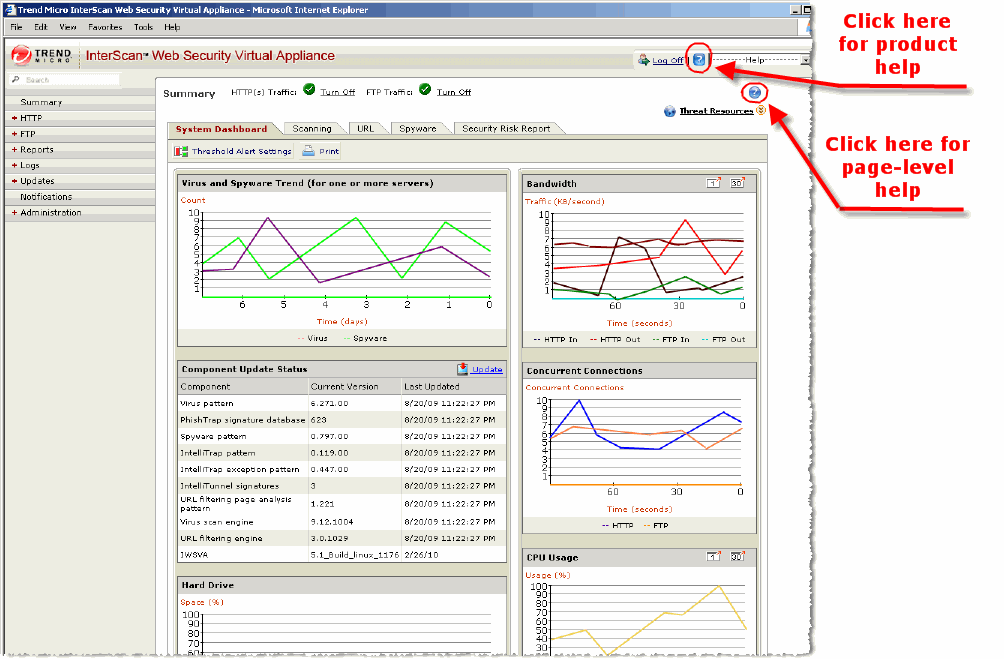
Task: Switch to the Scanning tab
Action: point(312,129)
